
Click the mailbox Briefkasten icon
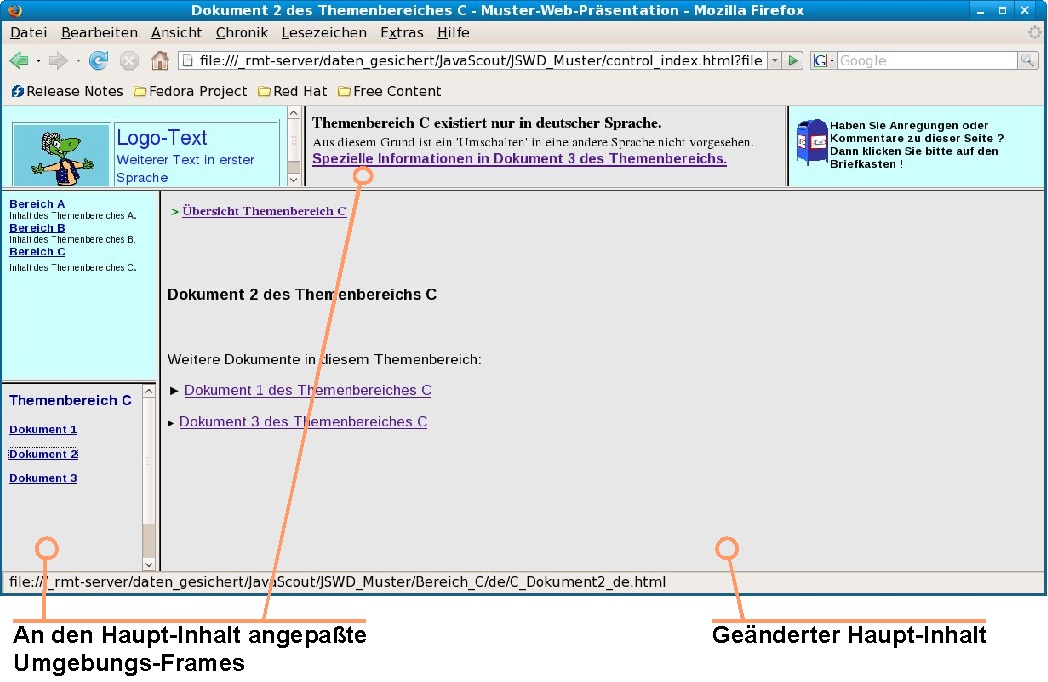(x=810, y=143)
